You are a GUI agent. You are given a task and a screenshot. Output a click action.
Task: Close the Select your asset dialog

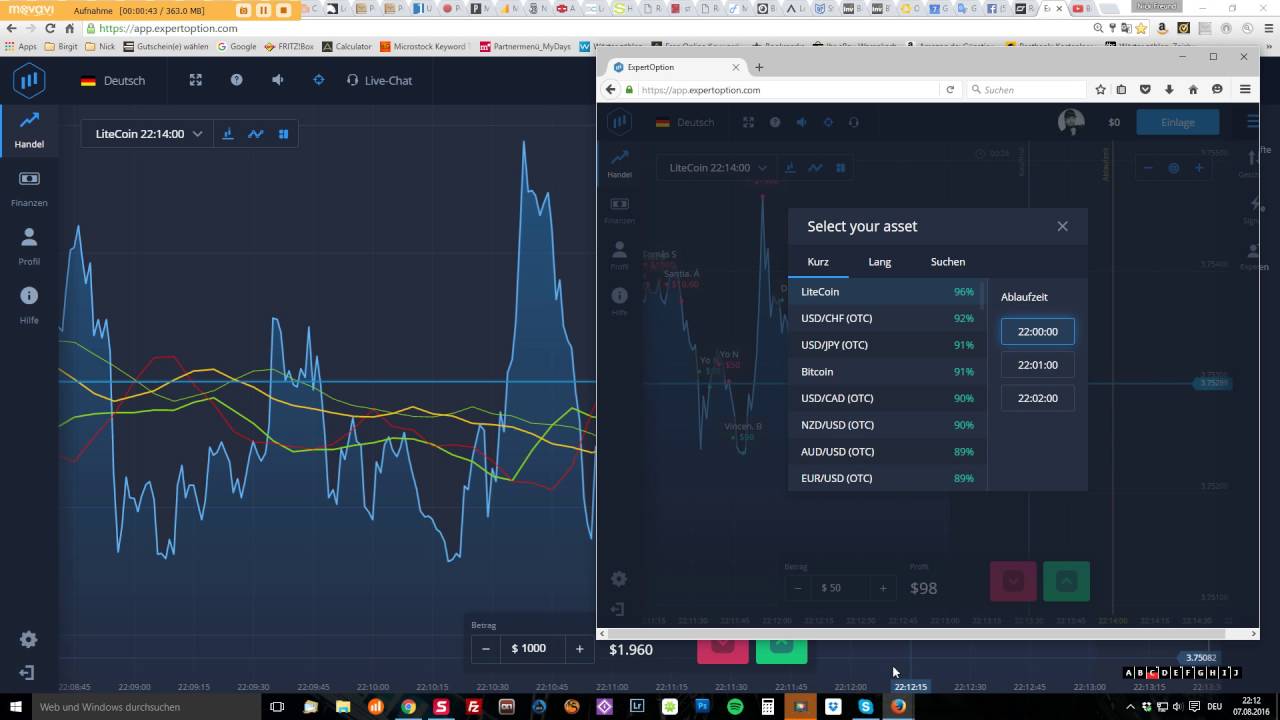pyautogui.click(x=1062, y=226)
